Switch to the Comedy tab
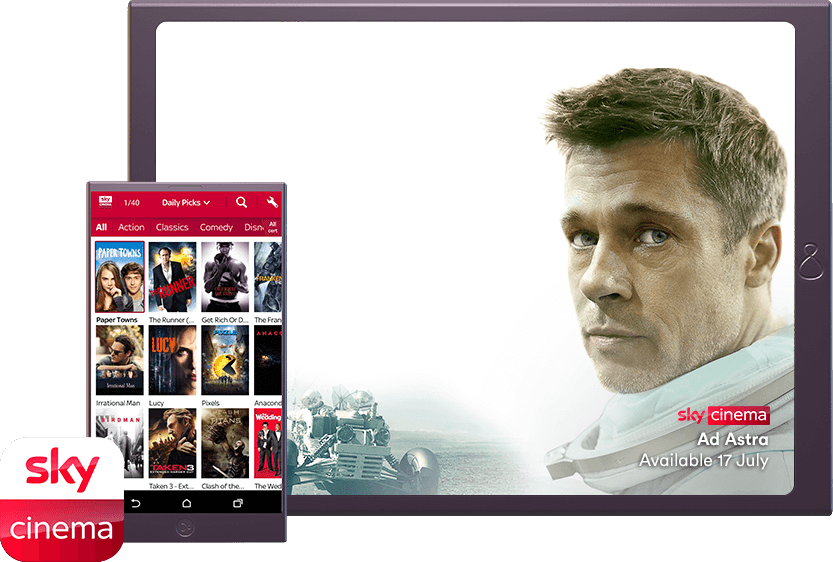The height and width of the screenshot is (562, 833). tap(216, 227)
